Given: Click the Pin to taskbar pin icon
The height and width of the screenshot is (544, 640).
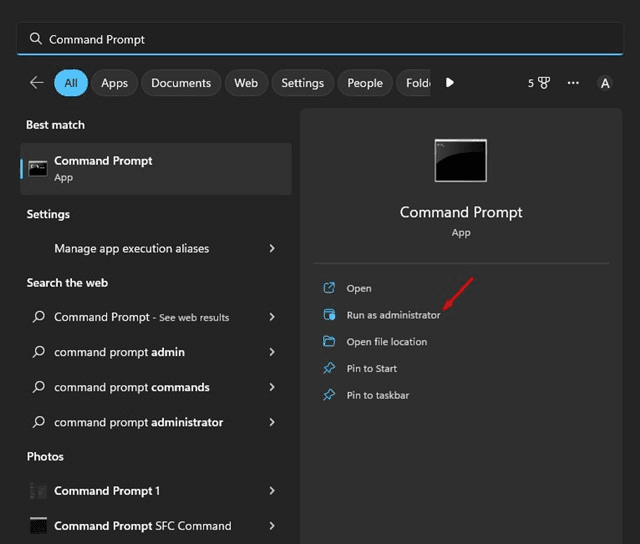Looking at the screenshot, I should (x=329, y=395).
